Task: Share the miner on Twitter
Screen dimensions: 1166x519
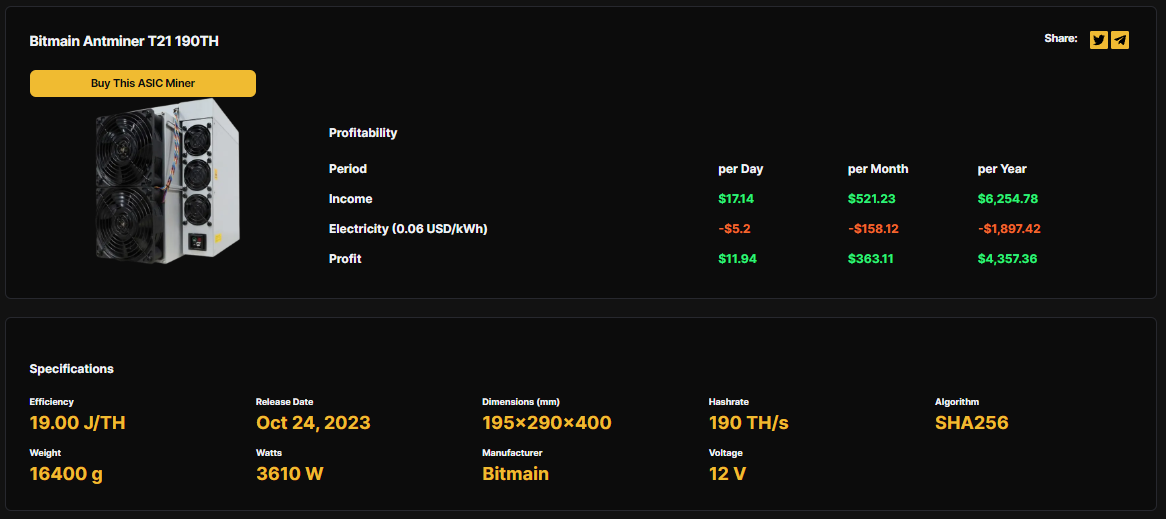Action: (x=1098, y=40)
